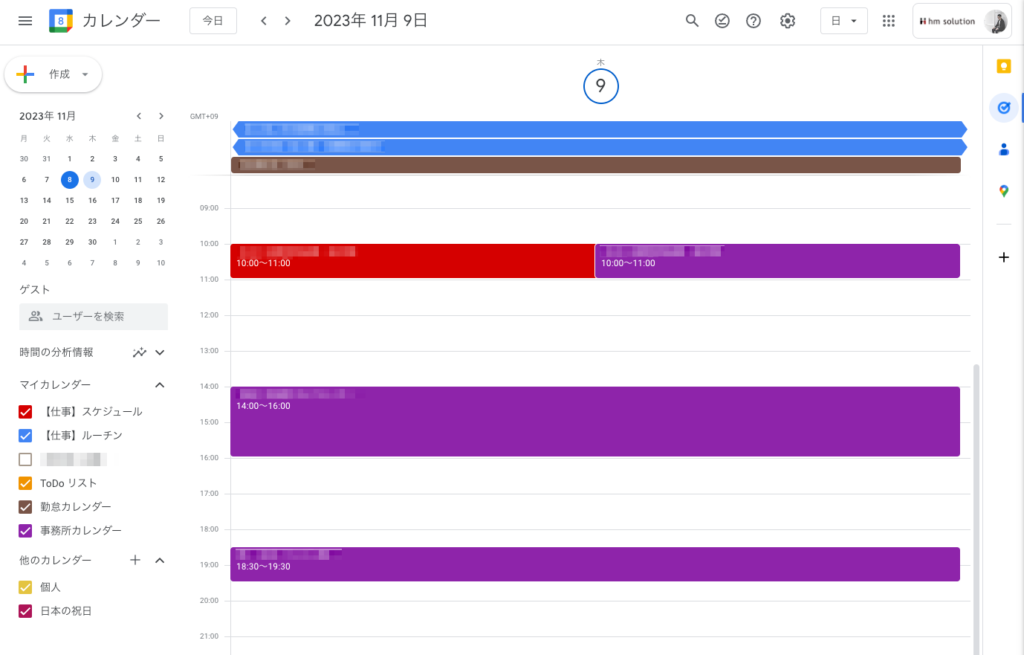The image size is (1024, 655).
Task: Go to next day arrow in header
Action: click(287, 21)
